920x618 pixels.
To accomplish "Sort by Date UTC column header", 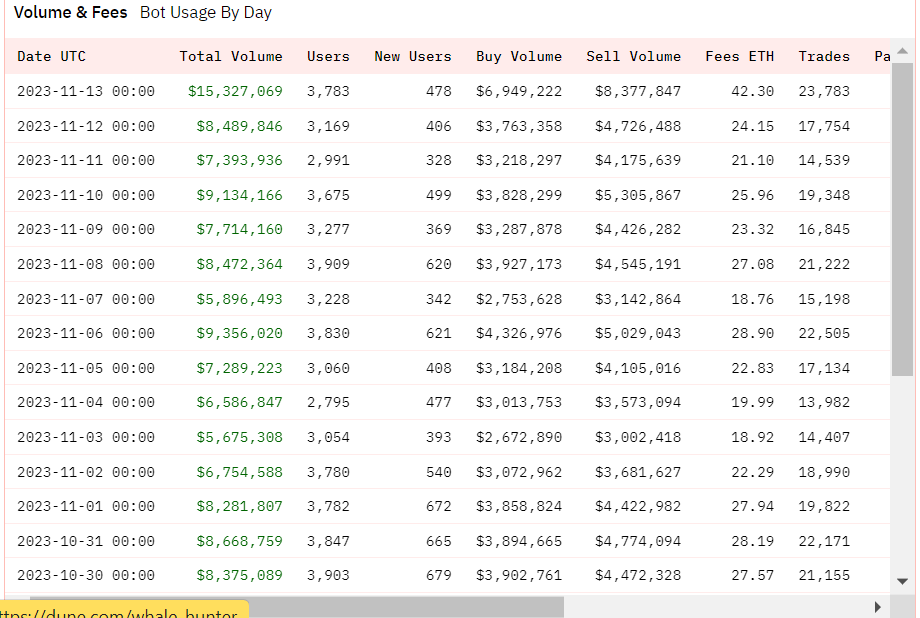I will [51, 56].
